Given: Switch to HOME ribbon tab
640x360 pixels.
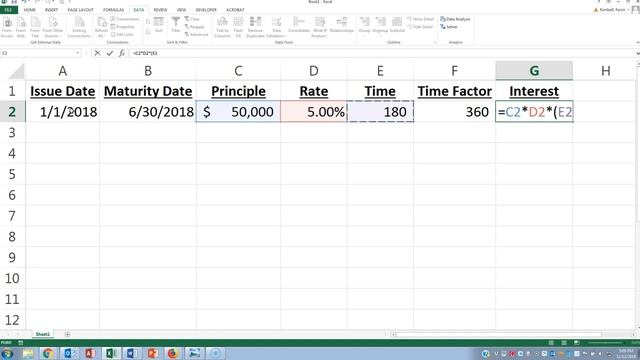Looking at the screenshot, I should point(30,10).
